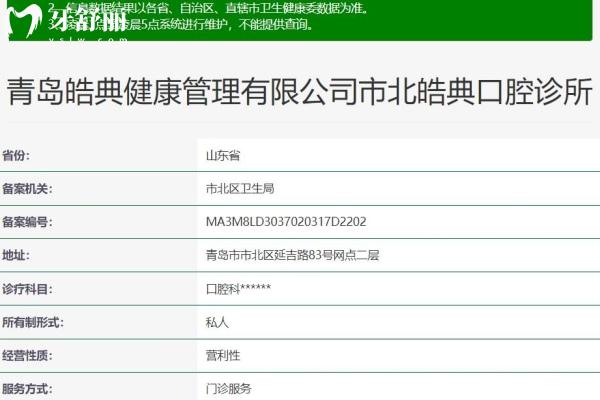Select the 经营性质 label

[x=27, y=356]
